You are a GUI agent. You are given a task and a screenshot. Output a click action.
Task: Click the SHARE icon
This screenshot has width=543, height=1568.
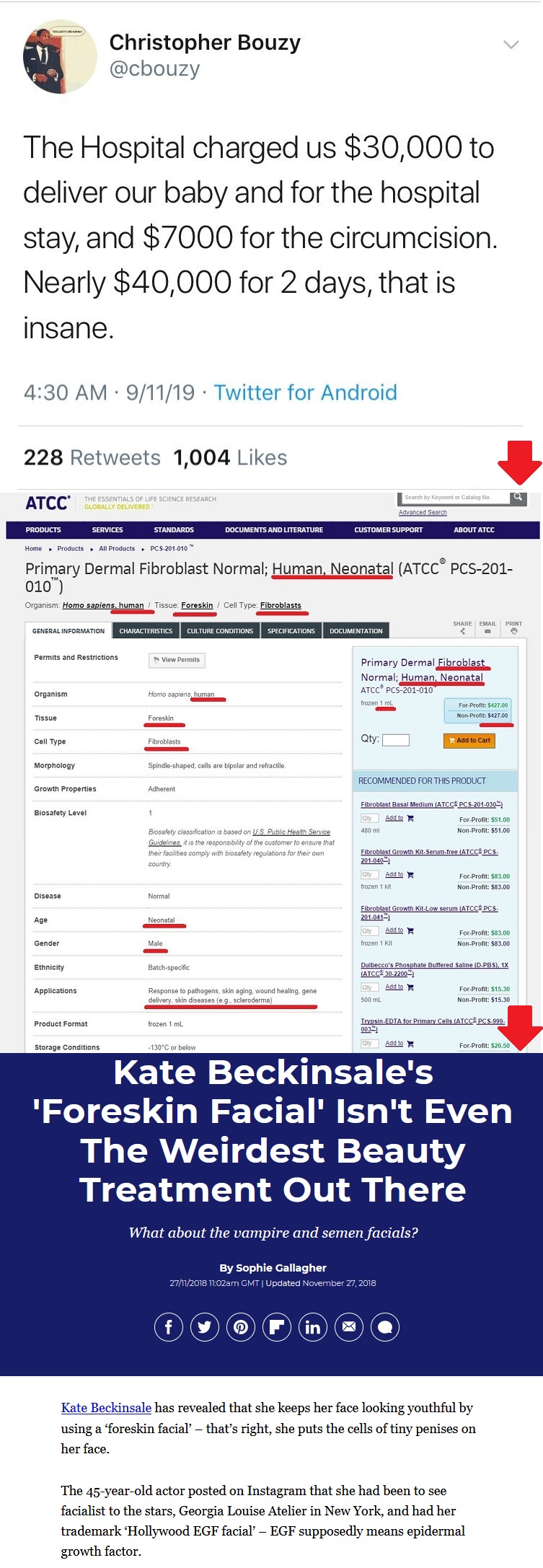tap(462, 631)
